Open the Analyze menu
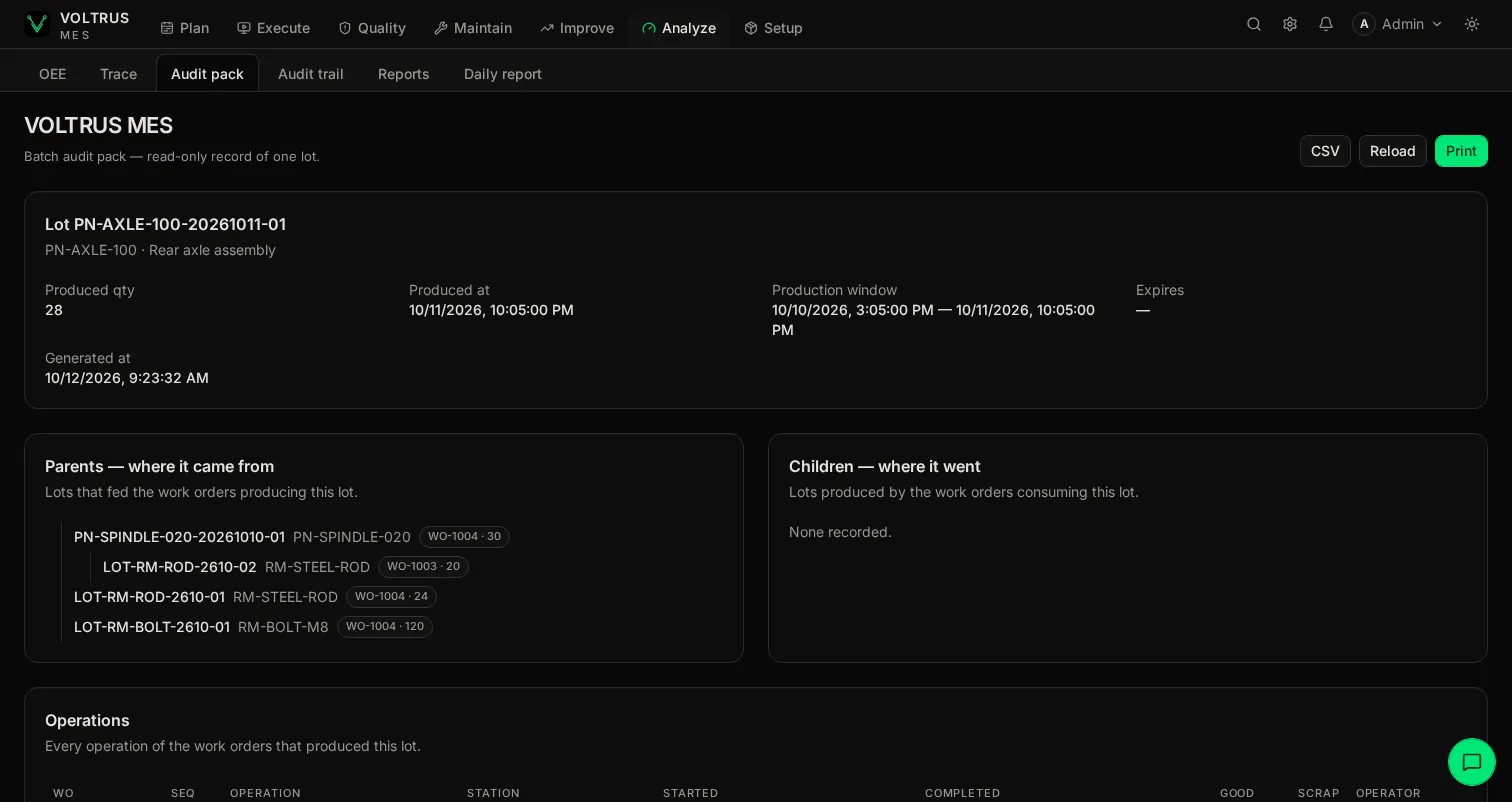1512x802 pixels. (x=679, y=28)
